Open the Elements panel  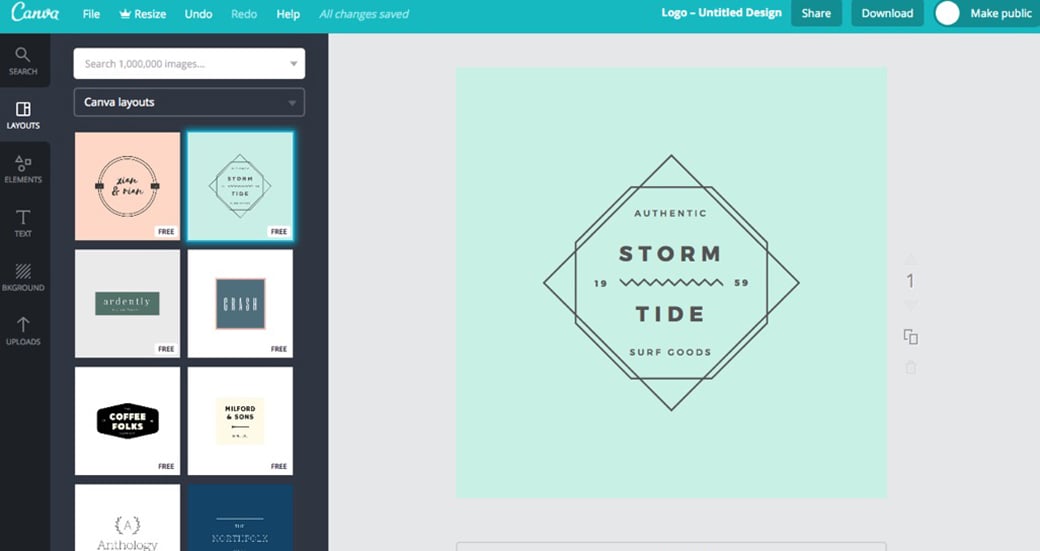click(23, 168)
